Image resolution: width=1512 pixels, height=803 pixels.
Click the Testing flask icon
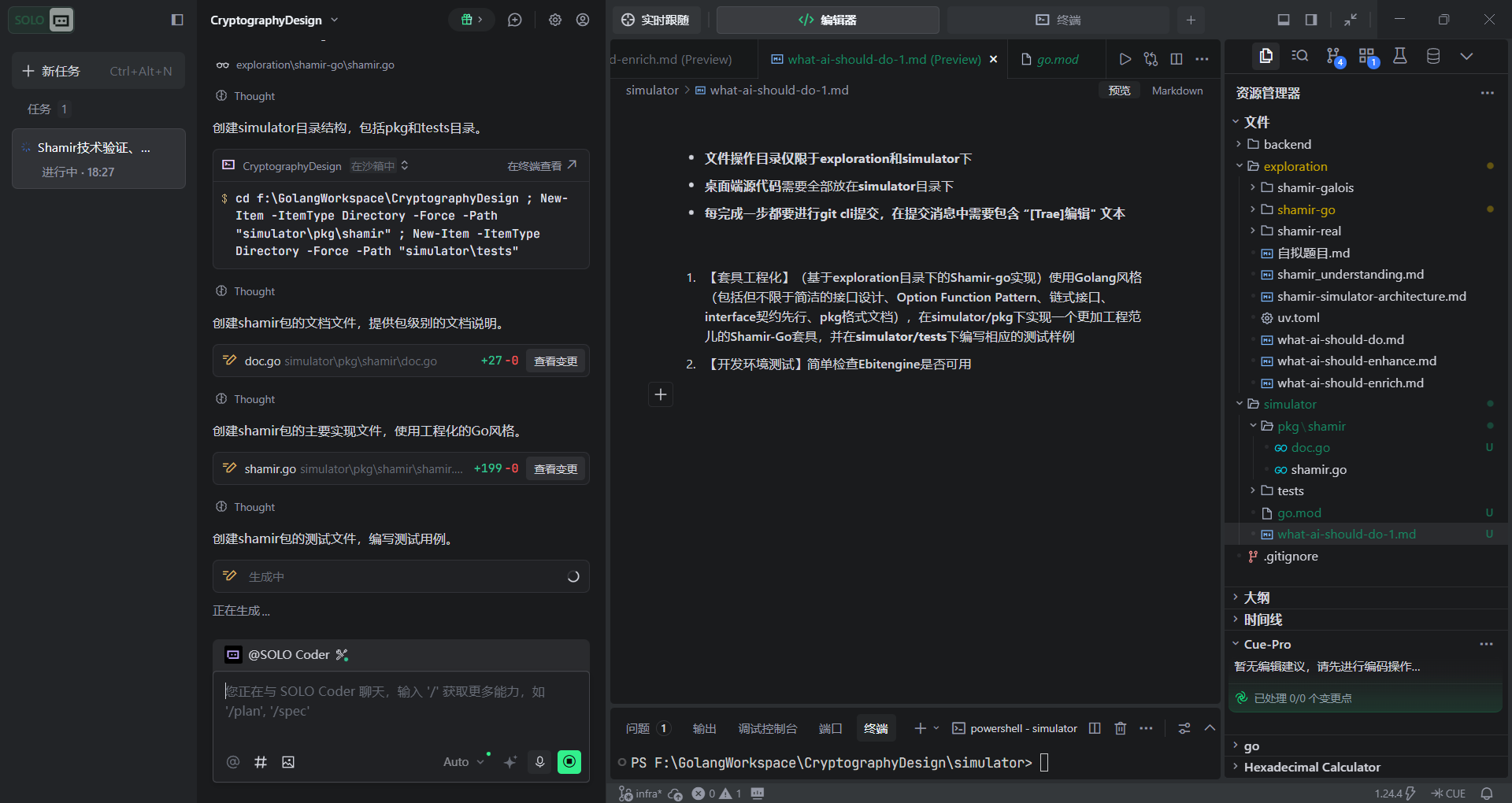(1400, 57)
